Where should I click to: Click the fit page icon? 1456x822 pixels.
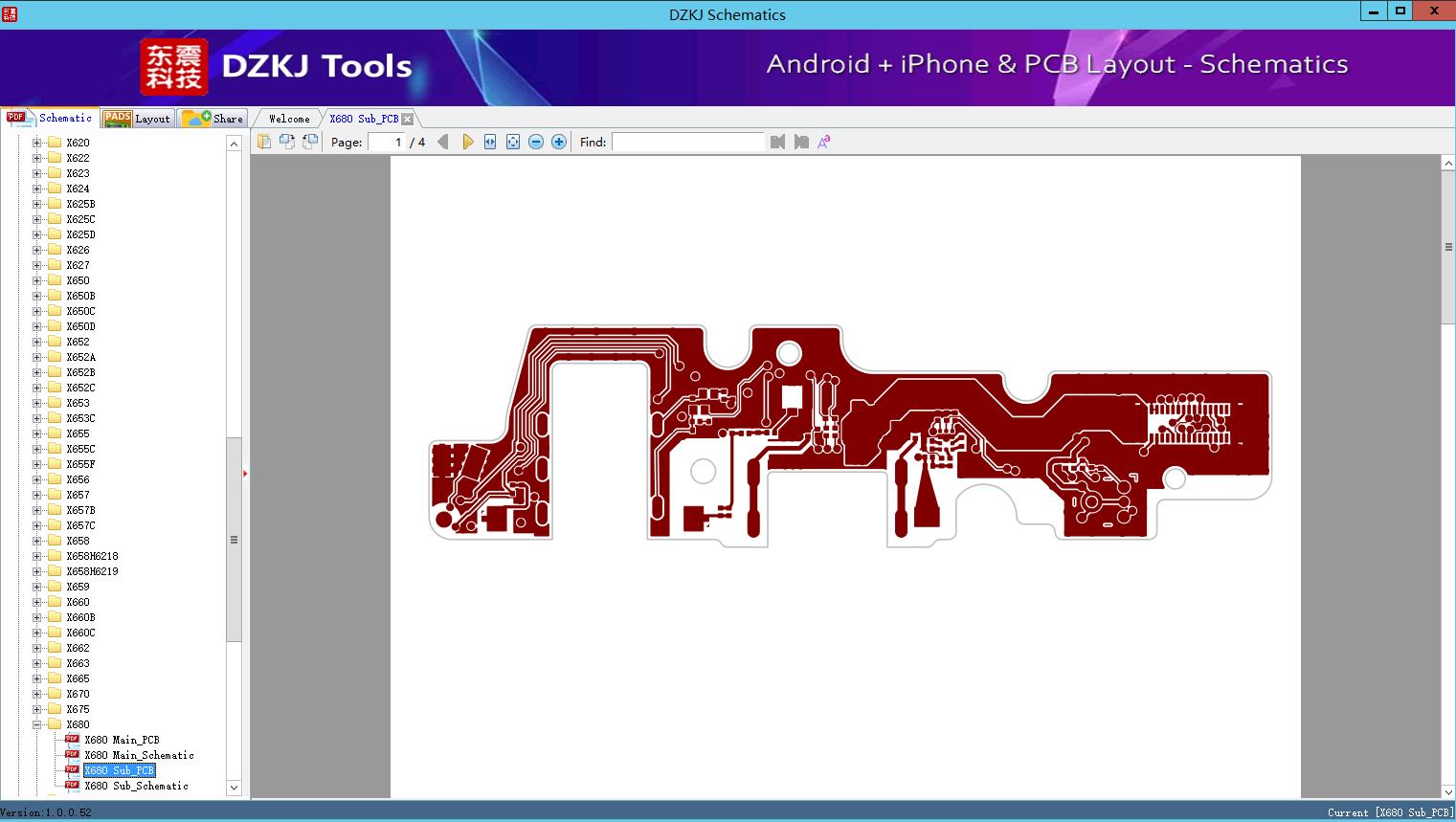(x=513, y=142)
